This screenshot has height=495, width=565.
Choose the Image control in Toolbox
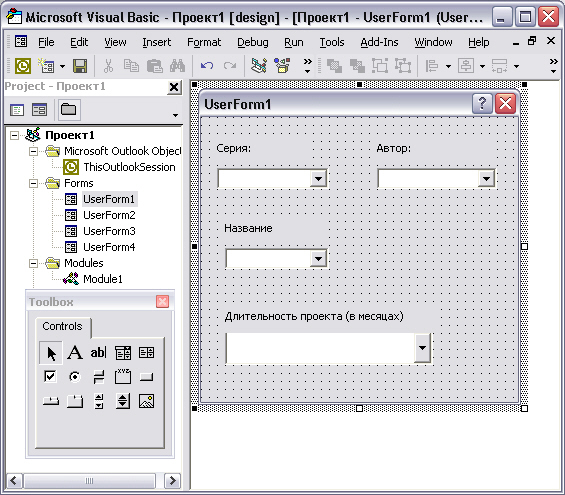pos(146,401)
